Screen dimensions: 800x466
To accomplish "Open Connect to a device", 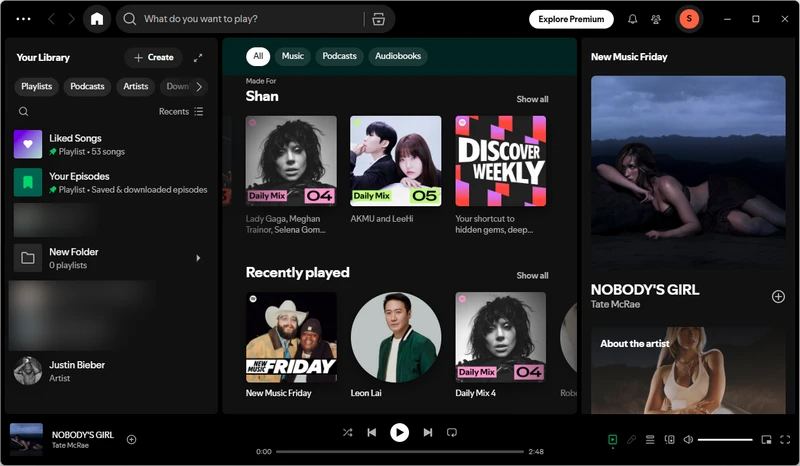I will coord(669,439).
